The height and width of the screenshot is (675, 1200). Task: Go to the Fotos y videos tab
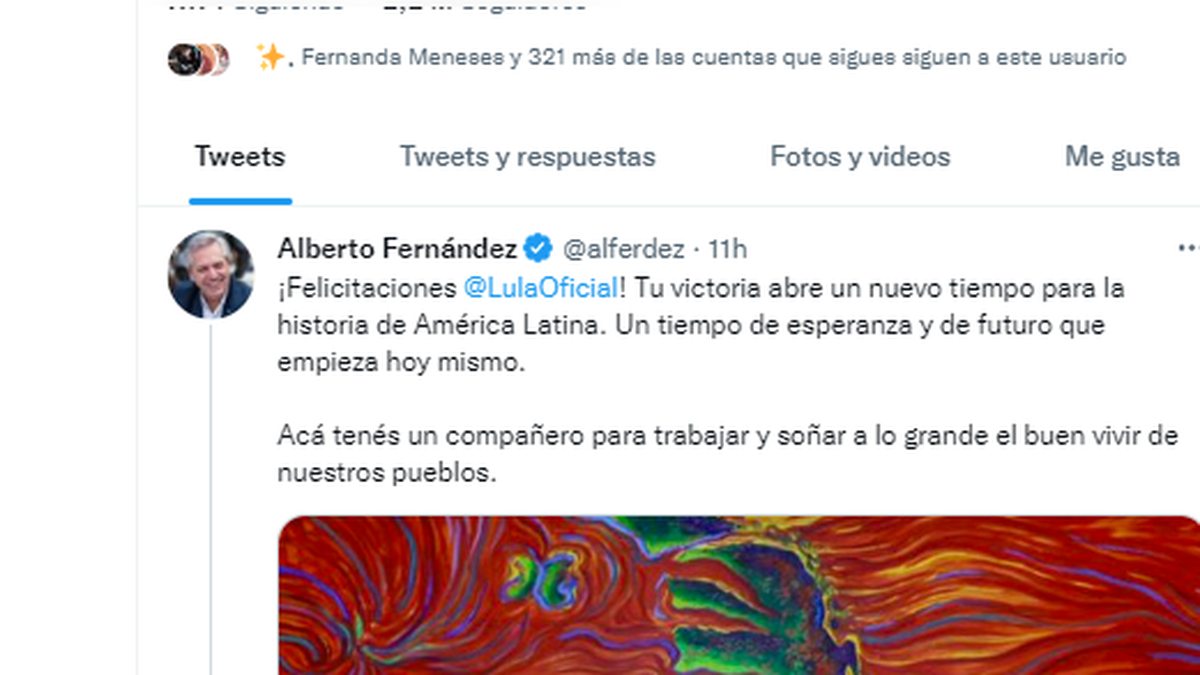860,157
